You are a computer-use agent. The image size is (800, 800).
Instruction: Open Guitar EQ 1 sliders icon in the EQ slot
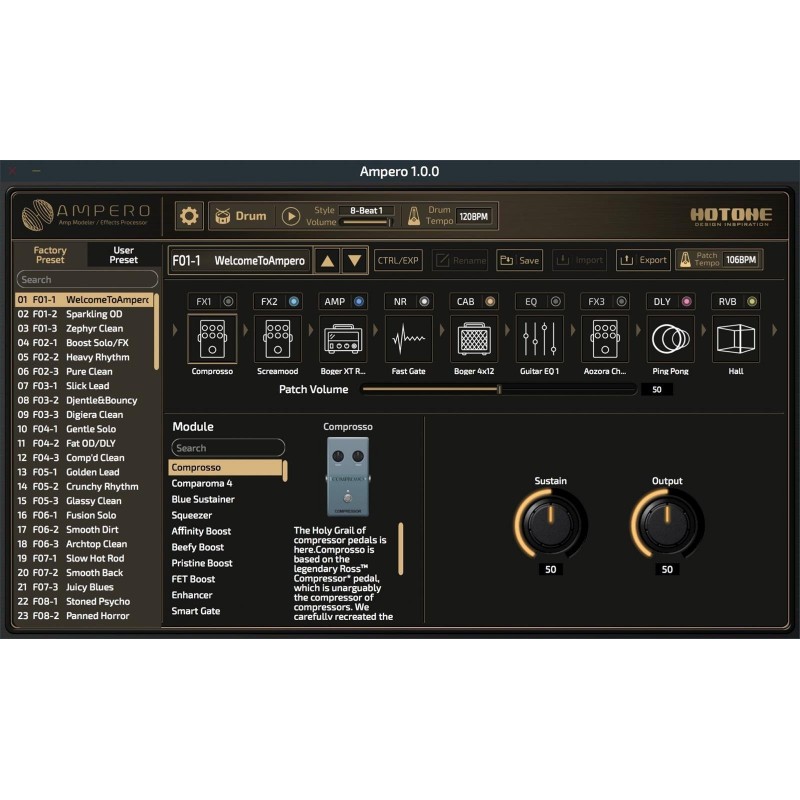click(538, 339)
